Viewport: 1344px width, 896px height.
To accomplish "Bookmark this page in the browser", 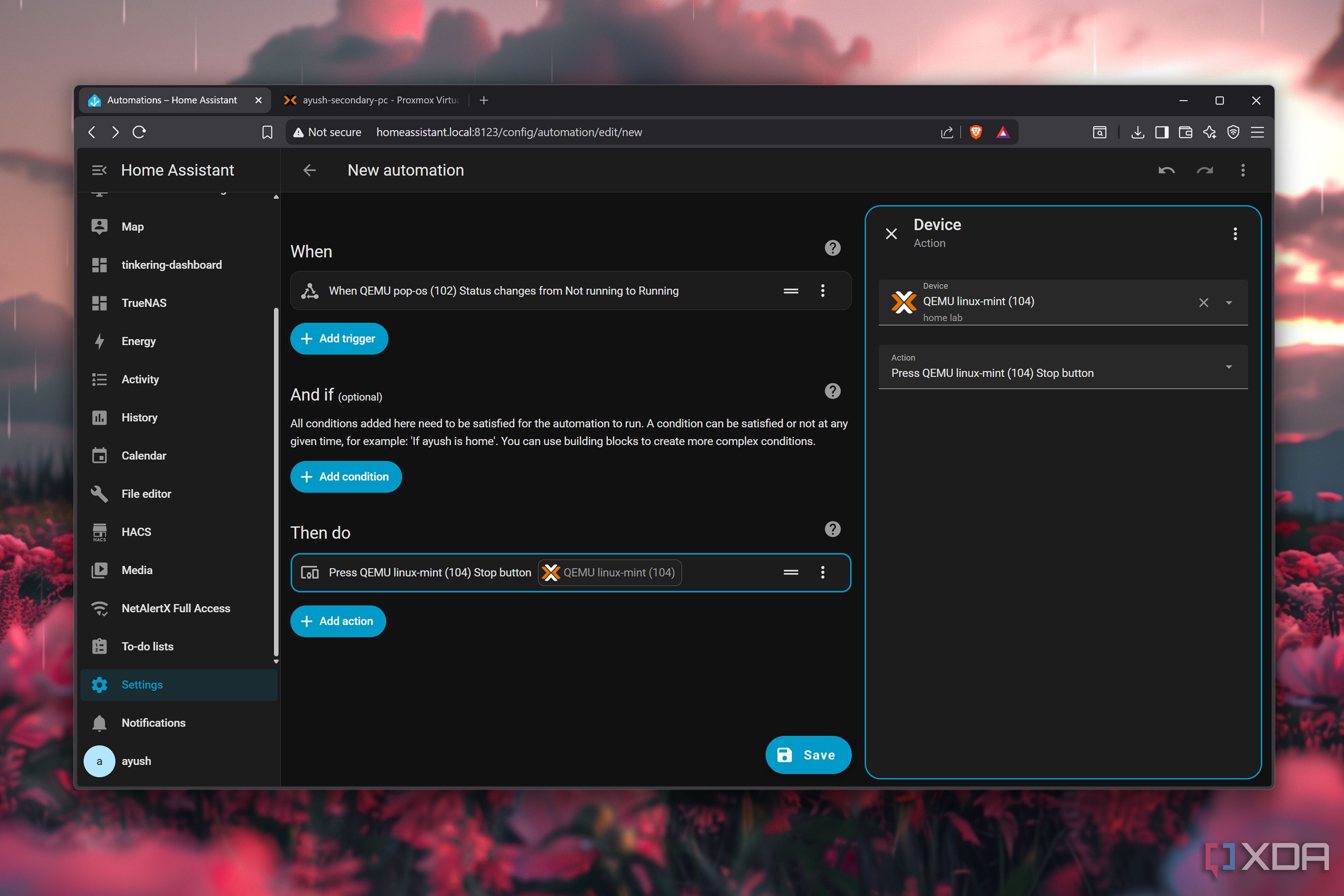I will (x=267, y=132).
